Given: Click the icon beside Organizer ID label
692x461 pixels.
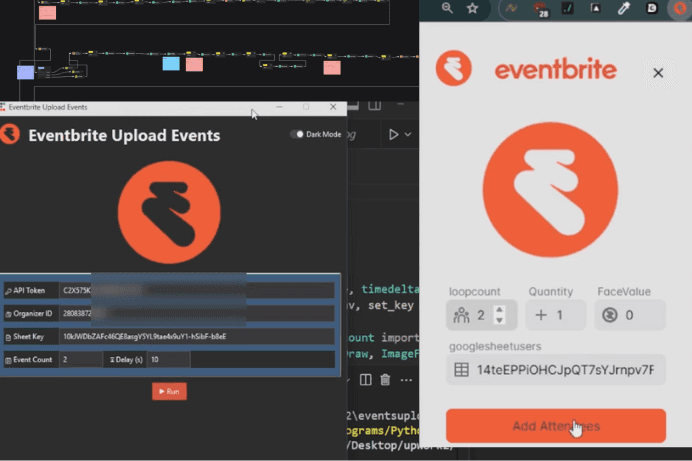Looking at the screenshot, I should coord(8,314).
